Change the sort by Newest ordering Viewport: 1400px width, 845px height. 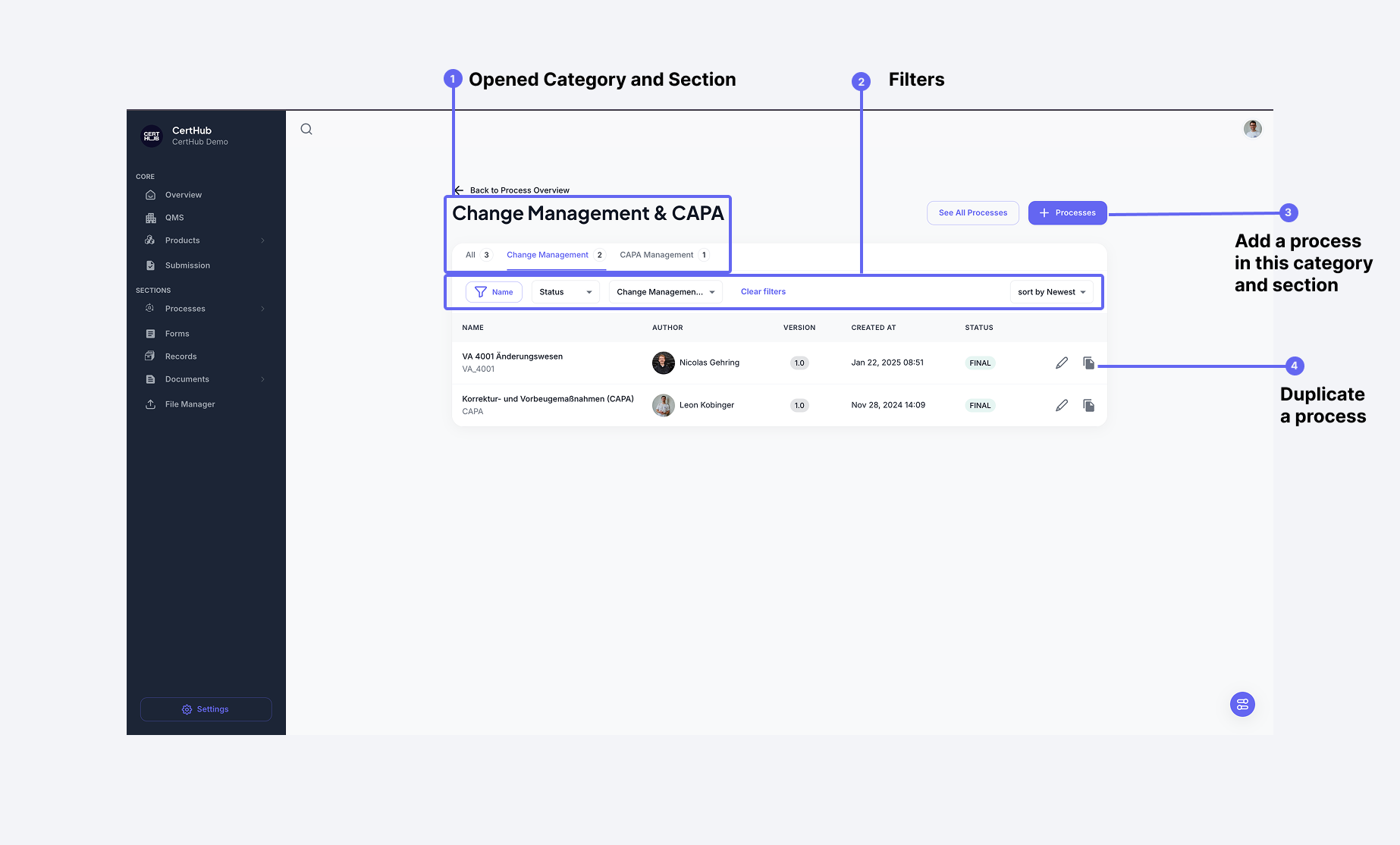pyautogui.click(x=1051, y=291)
